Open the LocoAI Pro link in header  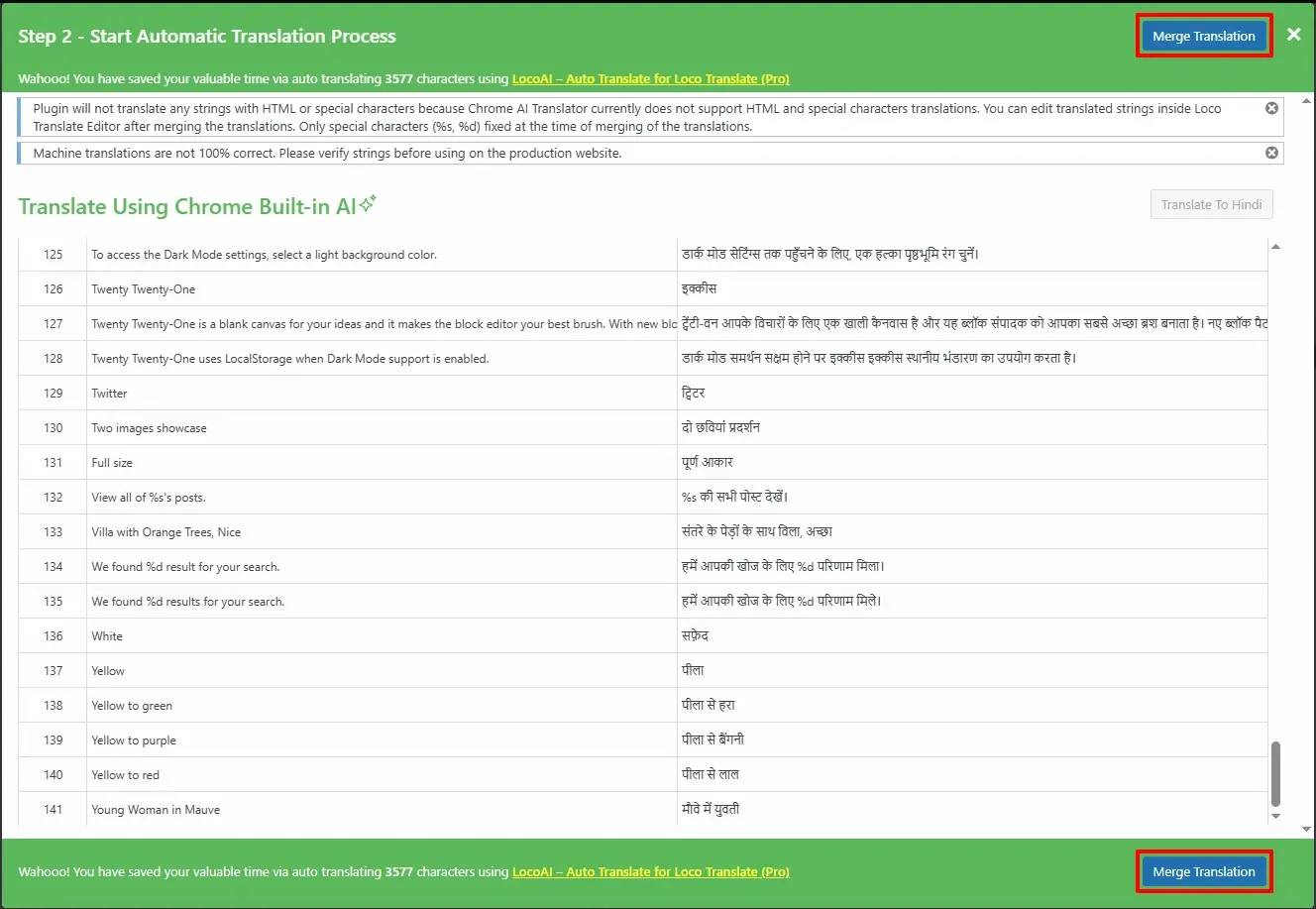click(x=650, y=79)
